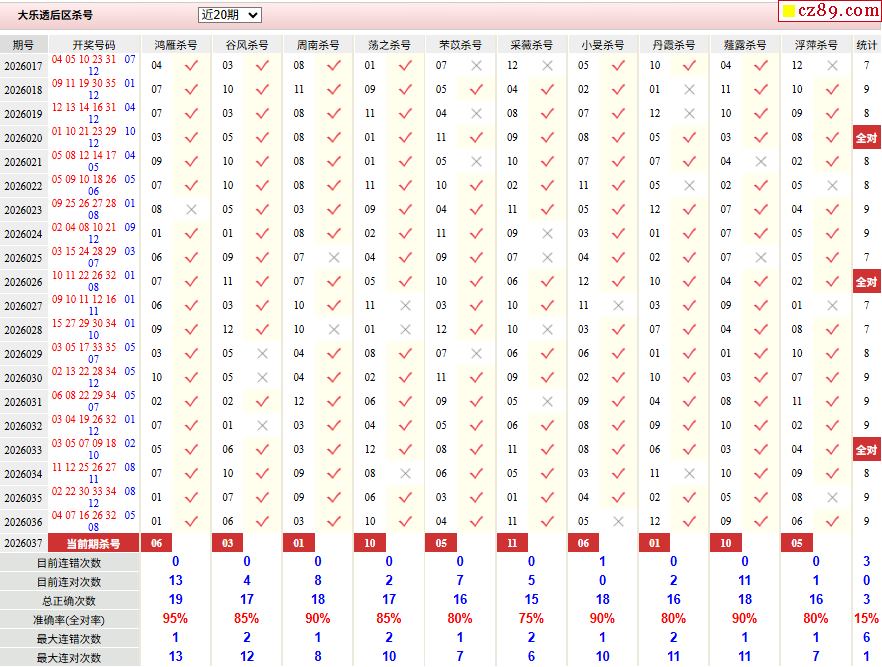Click the cz89.com logo

pos(829,11)
